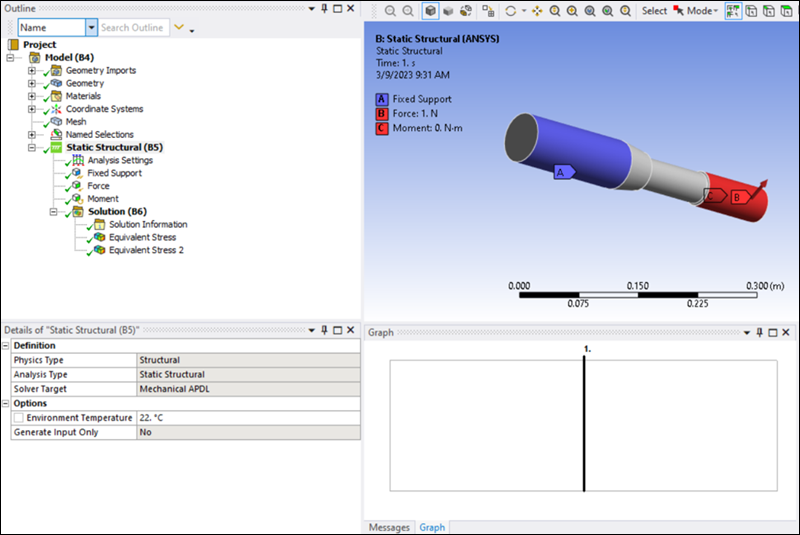Toggle the Environment Temperature checkbox
800x535 pixels.
point(18,418)
